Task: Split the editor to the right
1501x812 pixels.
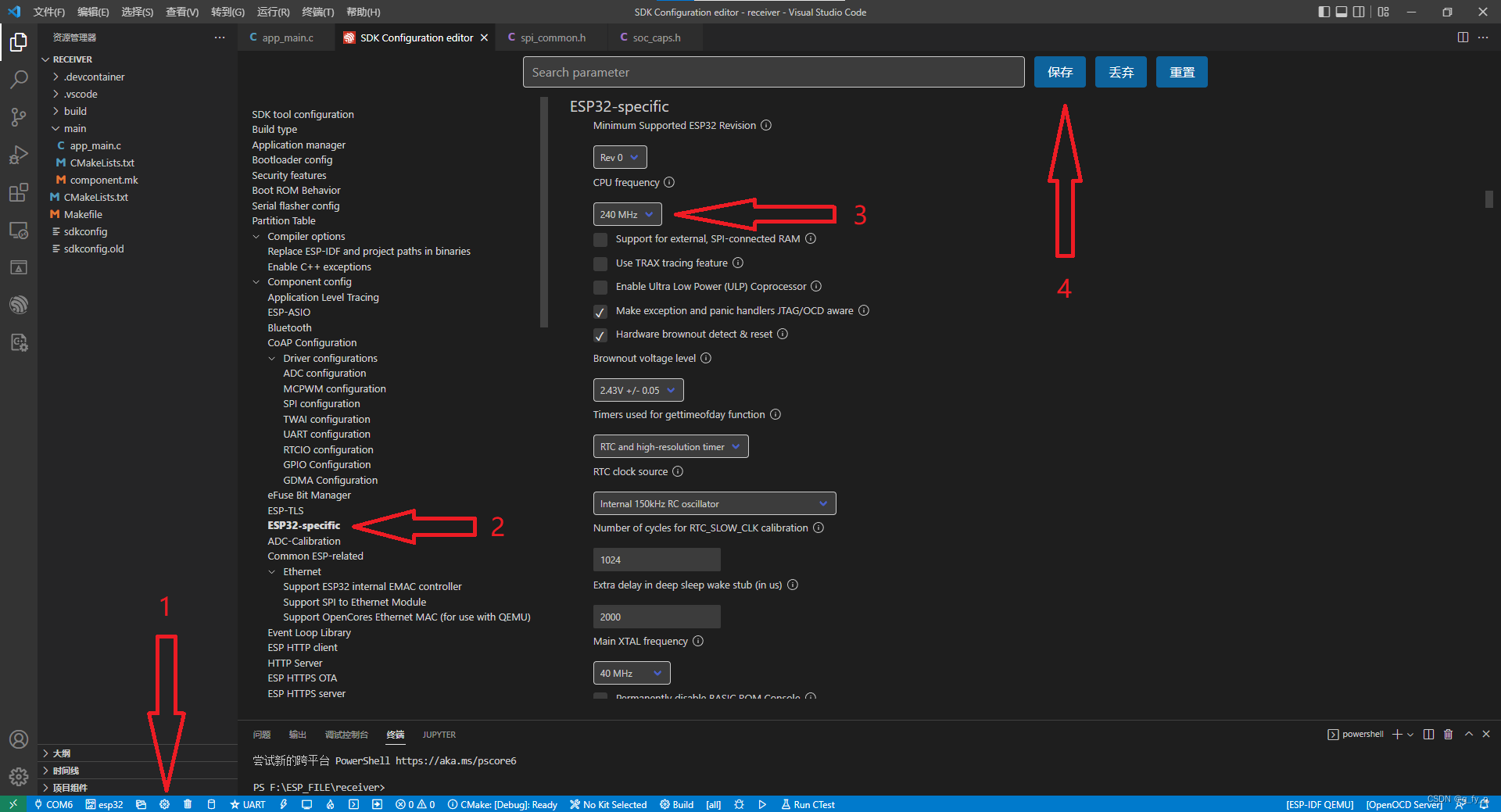Action: (1463, 38)
